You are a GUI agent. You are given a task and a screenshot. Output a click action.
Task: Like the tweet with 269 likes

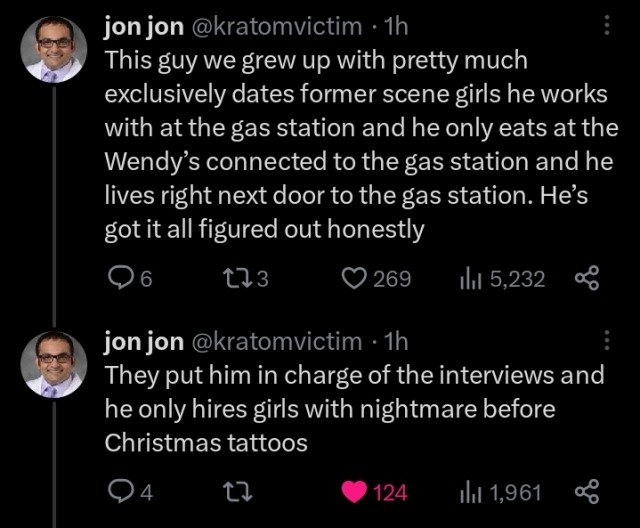click(355, 278)
